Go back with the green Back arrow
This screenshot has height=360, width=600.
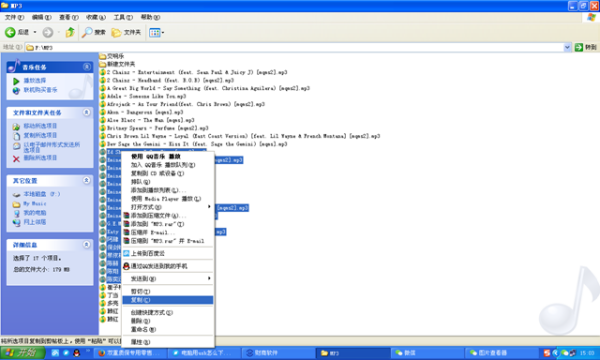(x=10, y=32)
